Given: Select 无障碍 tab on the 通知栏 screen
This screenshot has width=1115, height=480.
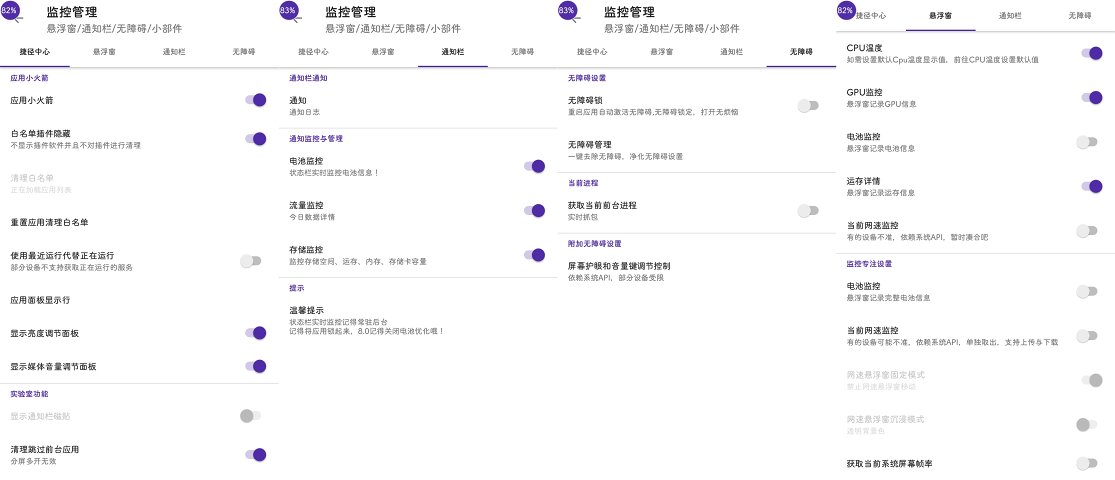Looking at the screenshot, I should click(x=523, y=52).
